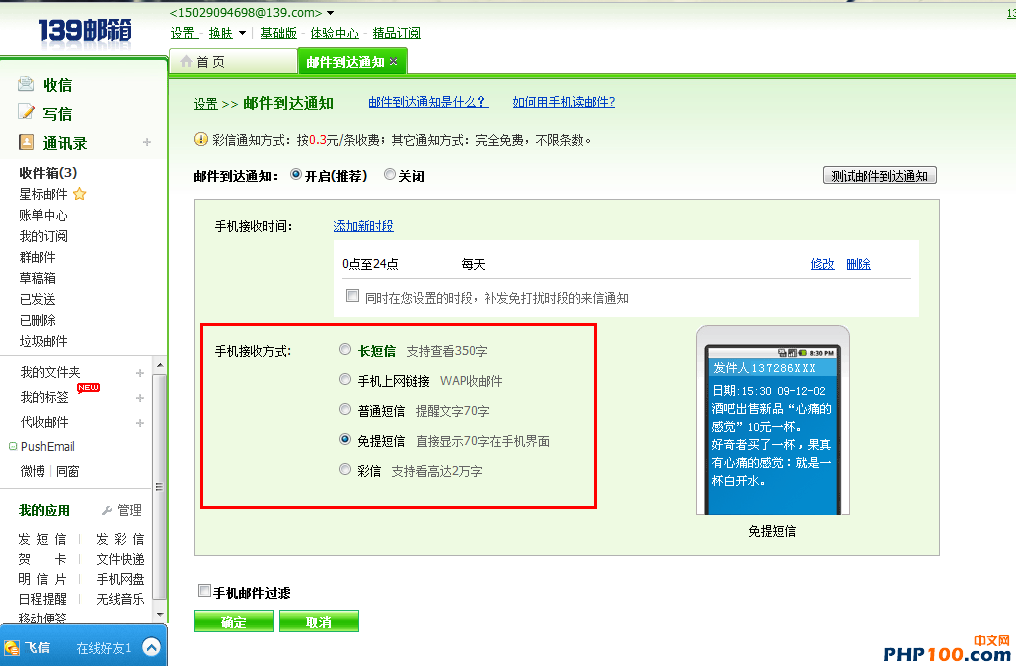Expand the 飞信 online friends panel
Image resolution: width=1016 pixels, height=666 pixels.
tap(151, 647)
